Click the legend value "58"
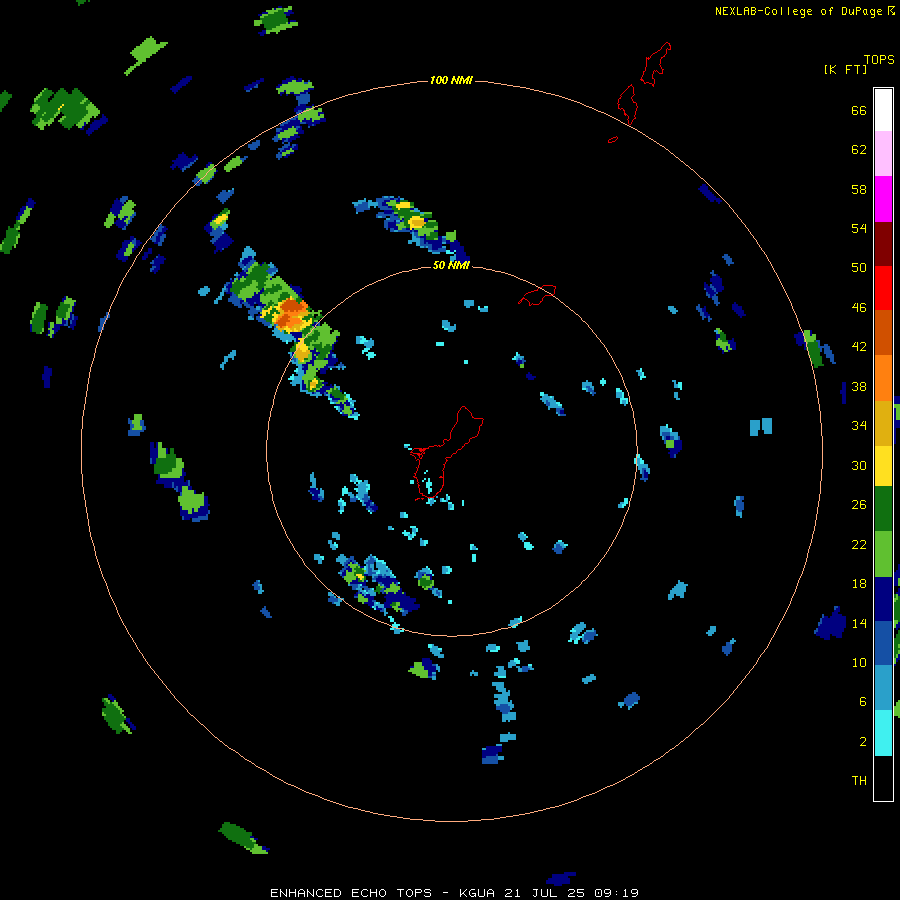 point(859,189)
